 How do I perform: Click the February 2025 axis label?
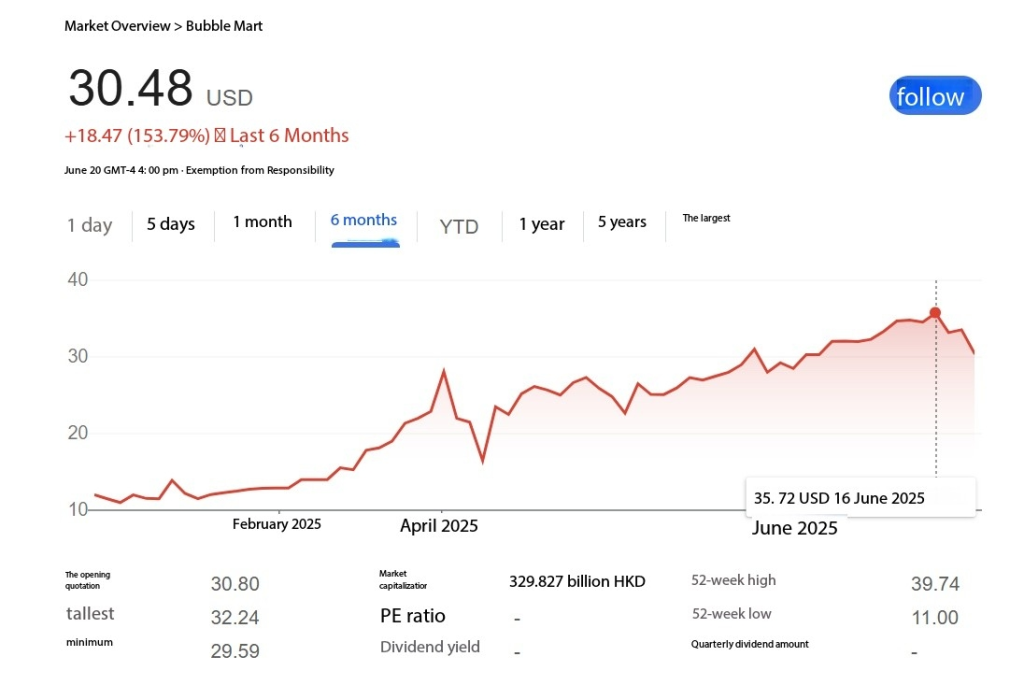[x=277, y=524]
